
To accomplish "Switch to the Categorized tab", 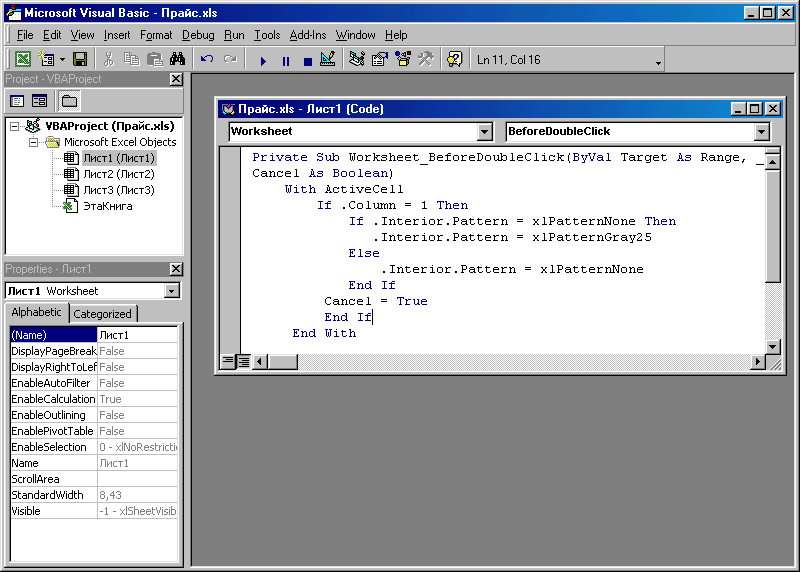I will click(x=103, y=314).
